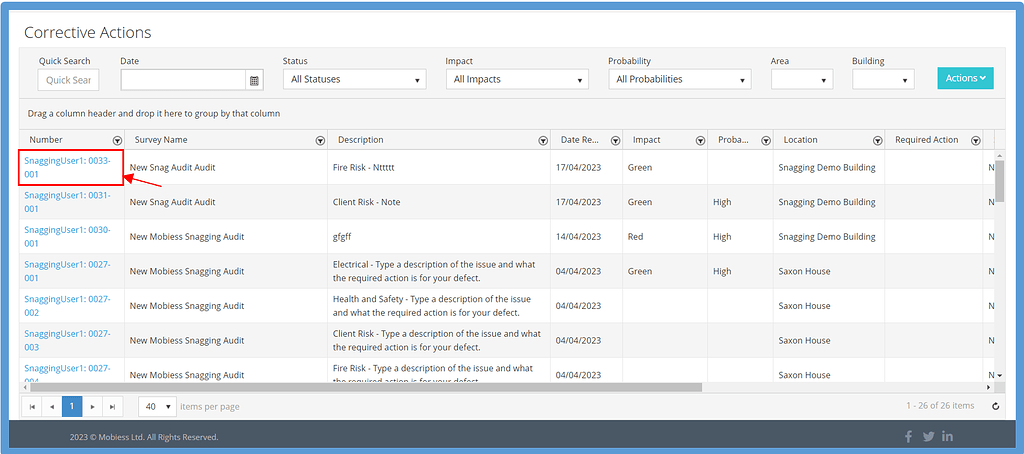The width and height of the screenshot is (1024, 454).
Task: Expand the All Impacts dropdown
Action: point(517,80)
